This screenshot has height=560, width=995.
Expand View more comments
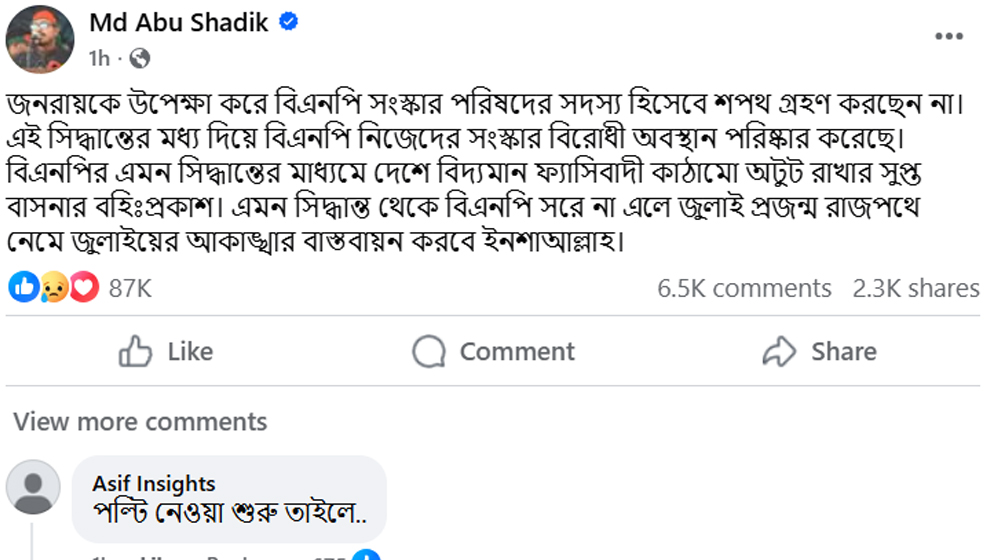(140, 421)
